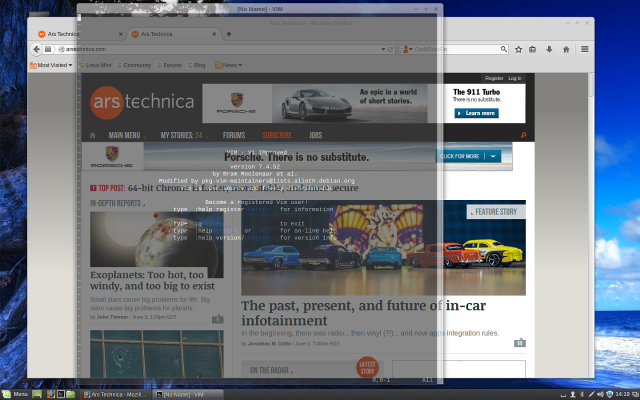The height and width of the screenshot is (400, 640).
Task: Click the feature story toy cars image
Action: pos(383,248)
